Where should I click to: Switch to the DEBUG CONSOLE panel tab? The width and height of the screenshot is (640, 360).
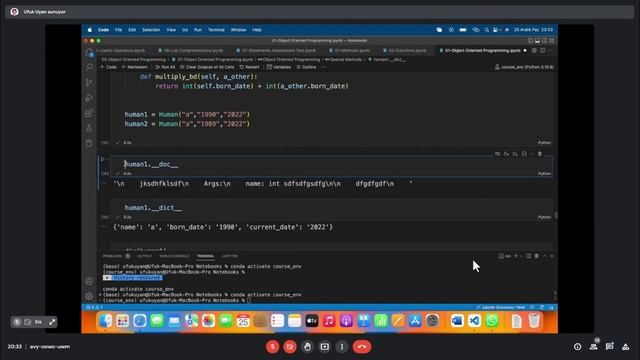[x=174, y=256]
